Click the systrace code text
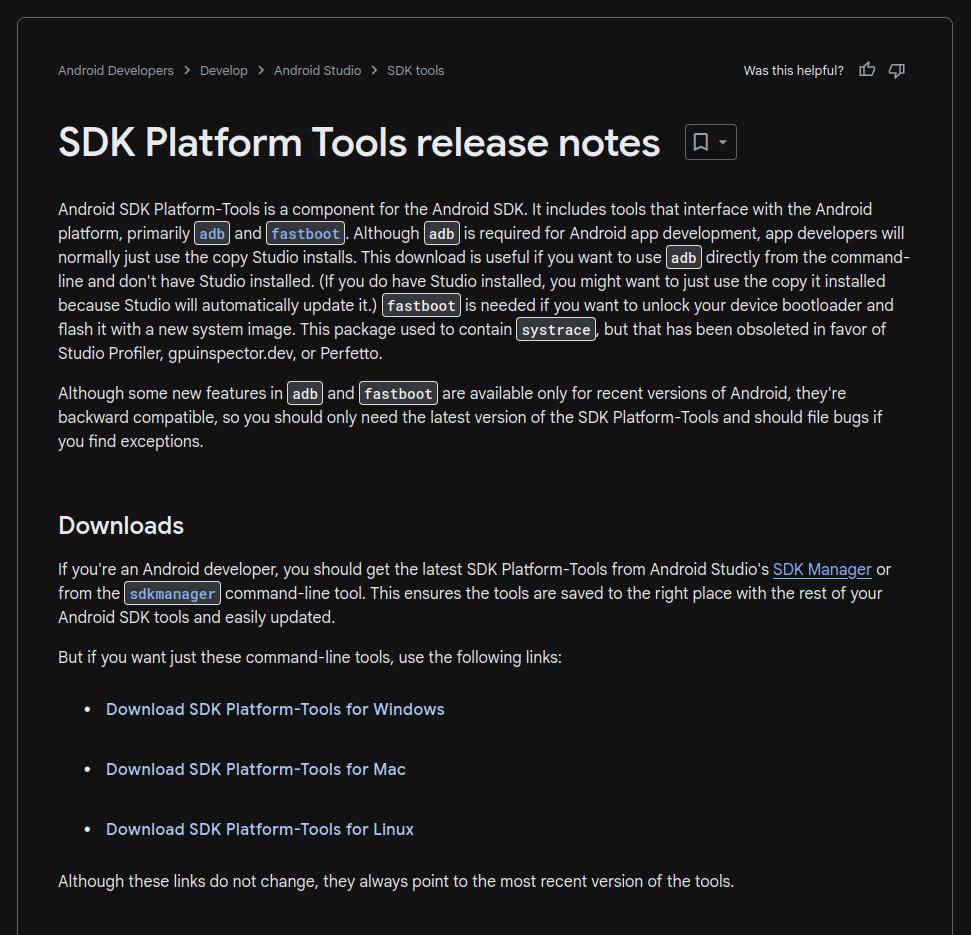 point(556,329)
